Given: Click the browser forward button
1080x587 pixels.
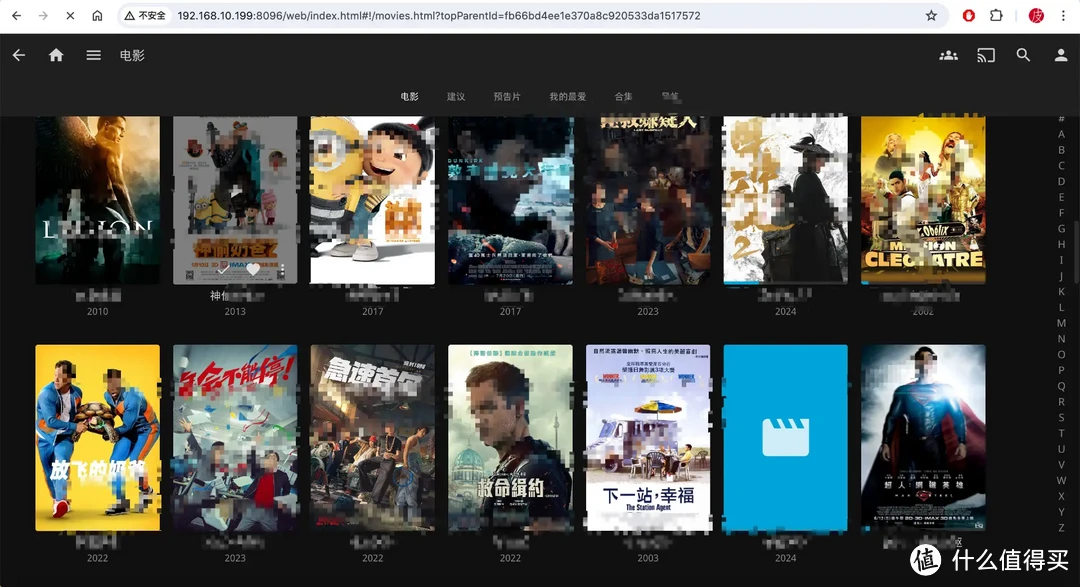Looking at the screenshot, I should pos(43,15).
